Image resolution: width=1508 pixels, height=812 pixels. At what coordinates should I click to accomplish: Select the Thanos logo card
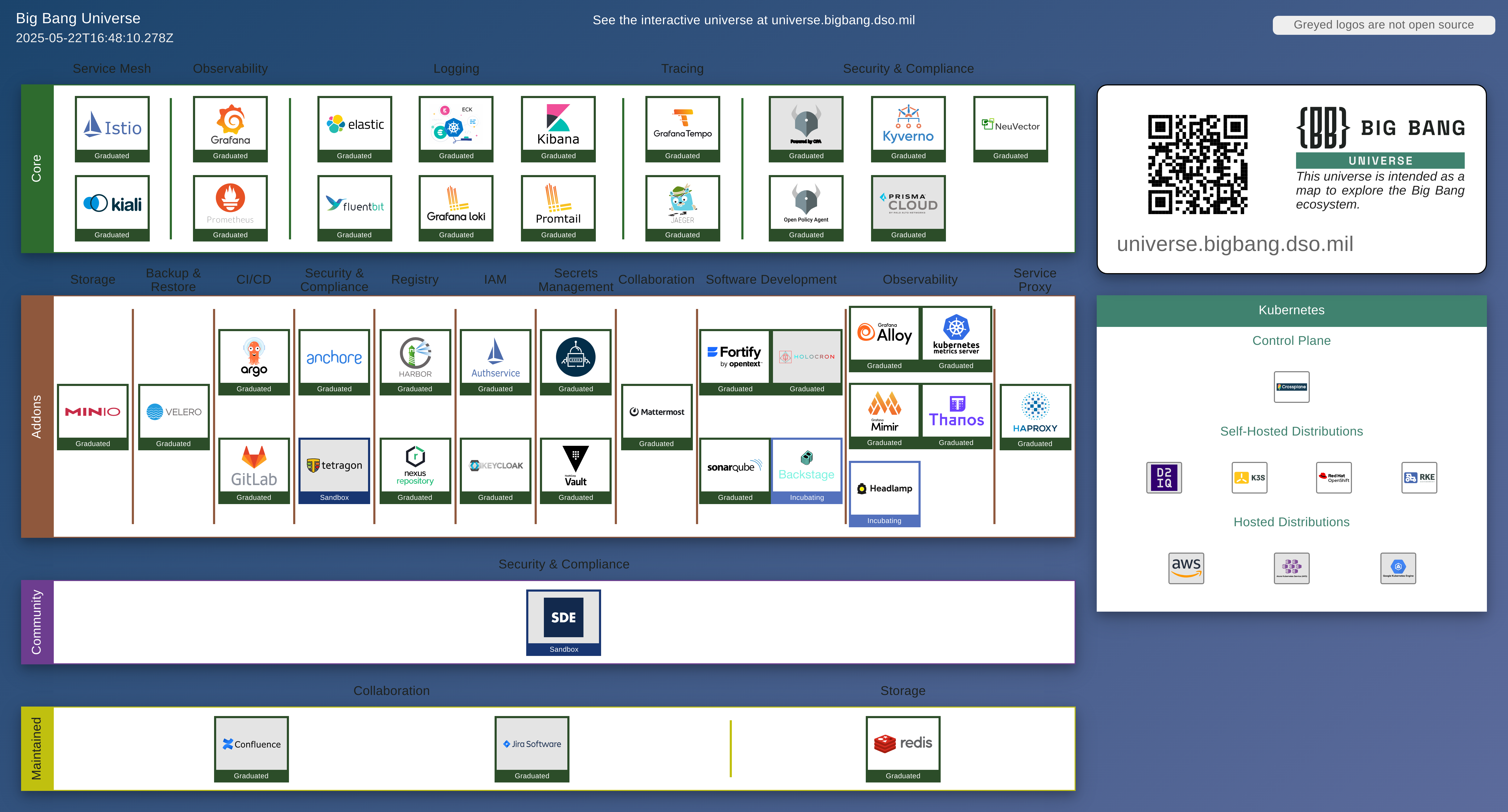[956, 416]
